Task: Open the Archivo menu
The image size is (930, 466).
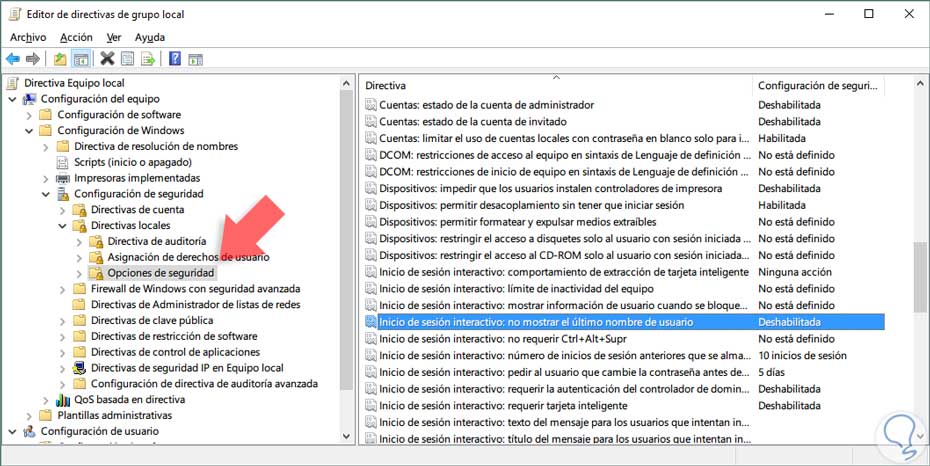Action: coord(28,37)
